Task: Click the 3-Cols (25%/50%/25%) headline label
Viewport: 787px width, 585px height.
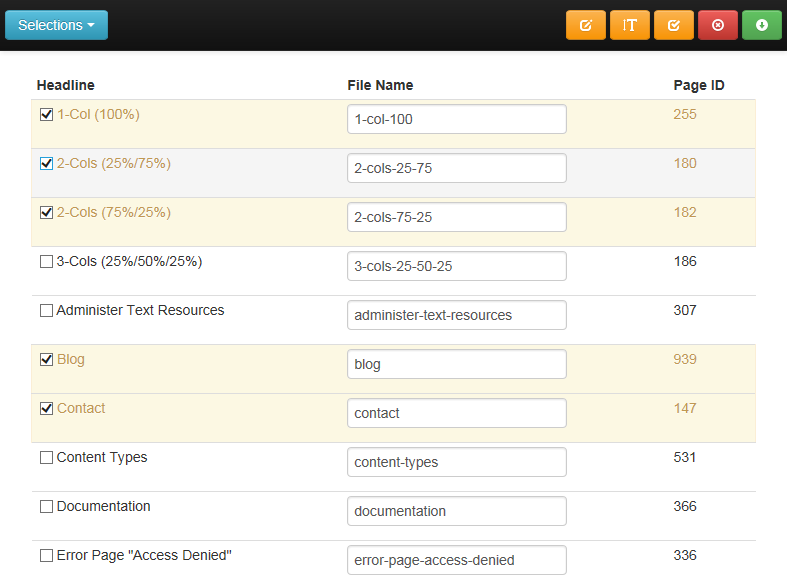Action: 129,262
